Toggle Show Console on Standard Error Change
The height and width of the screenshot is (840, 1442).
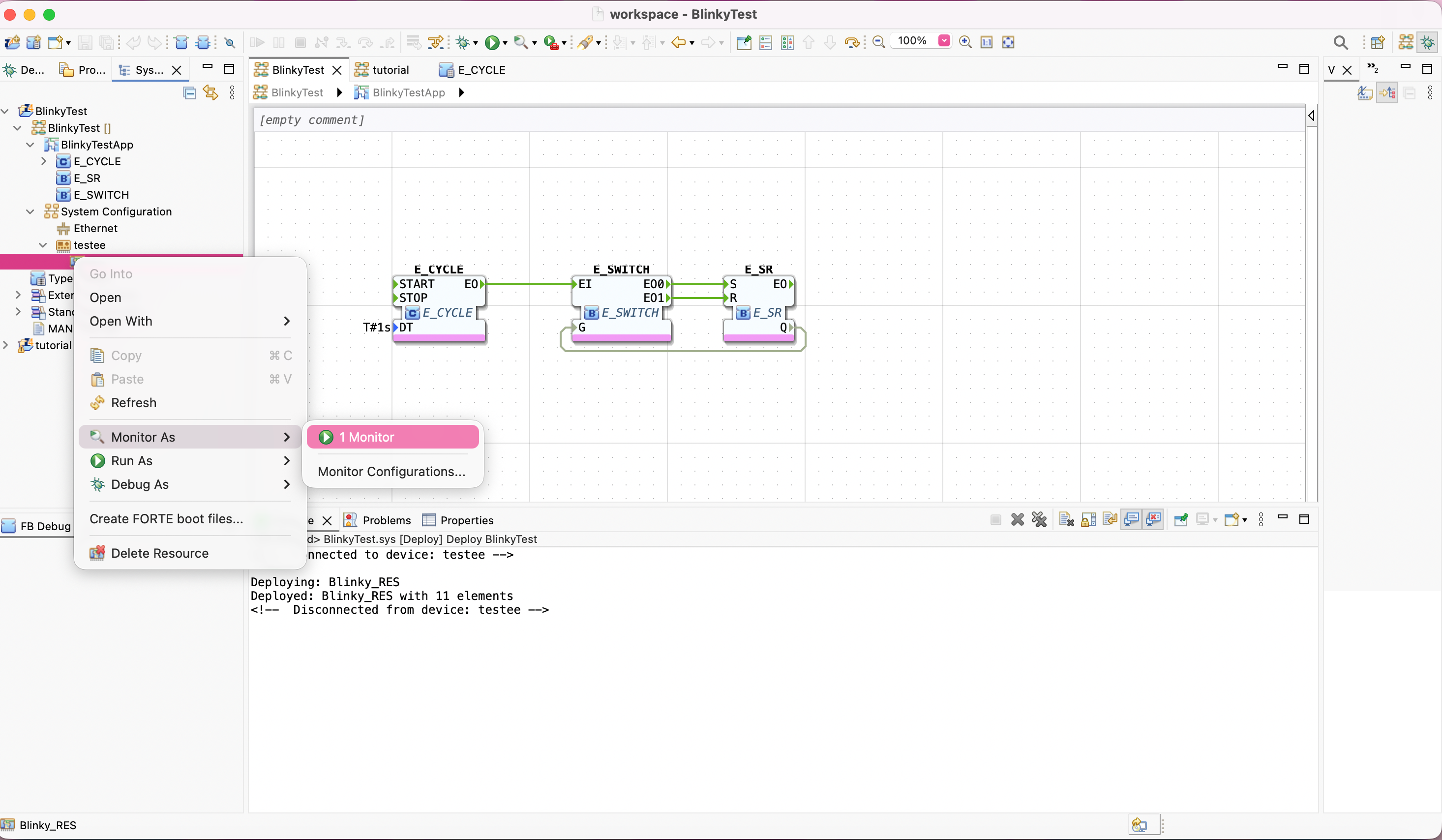(1154, 519)
